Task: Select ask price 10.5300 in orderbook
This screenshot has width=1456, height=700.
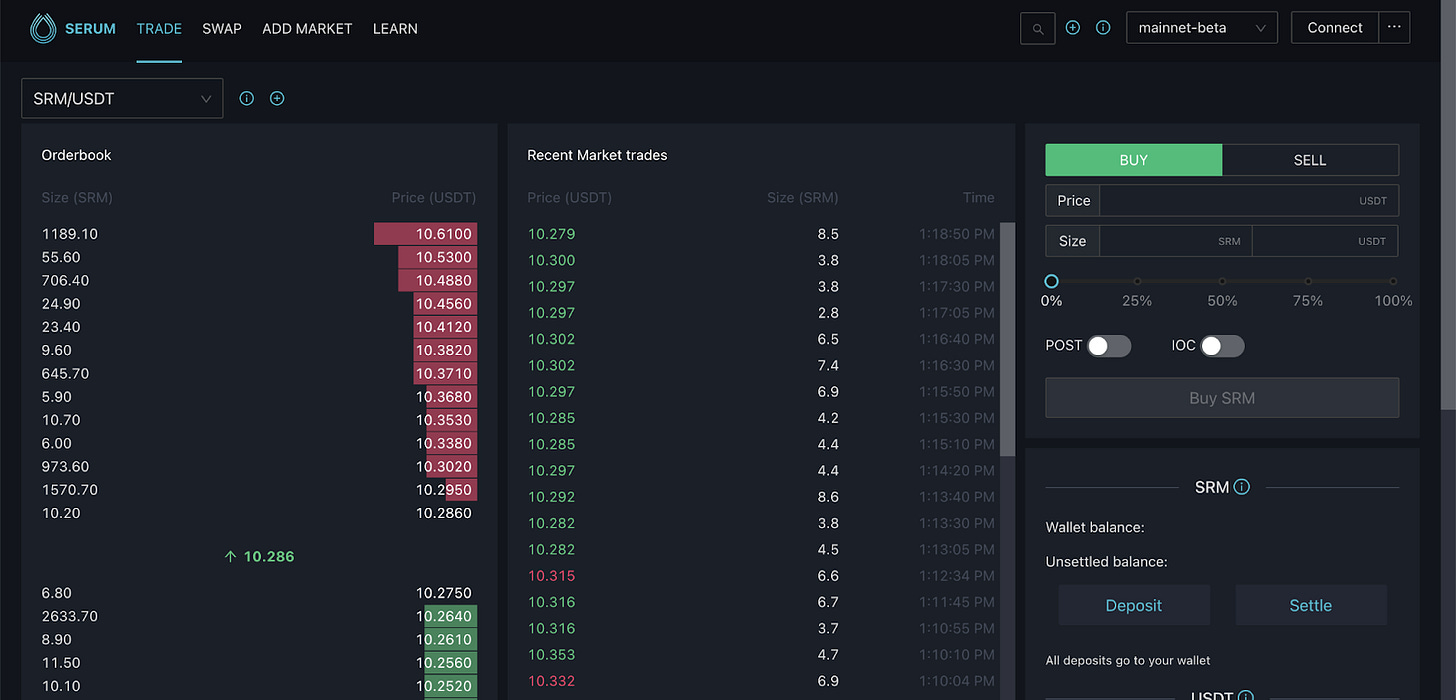Action: (x=444, y=257)
